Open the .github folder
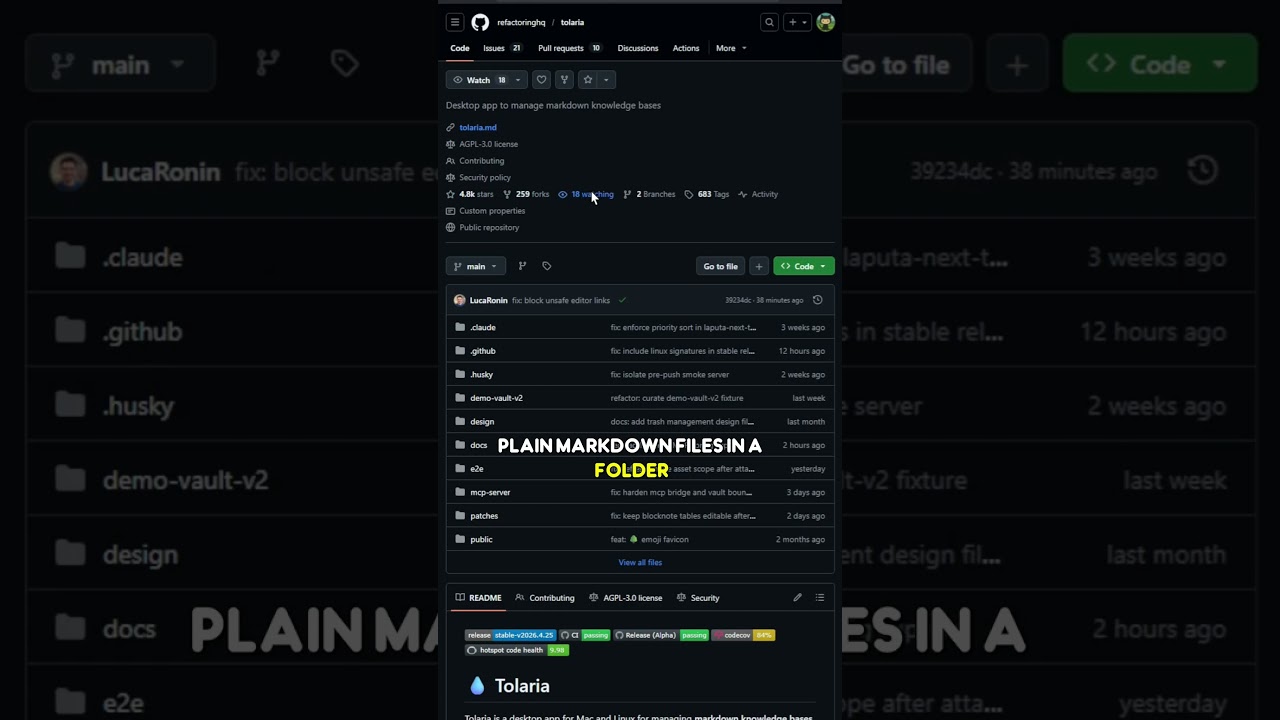Screen dimensions: 1280x720 coord(483,351)
